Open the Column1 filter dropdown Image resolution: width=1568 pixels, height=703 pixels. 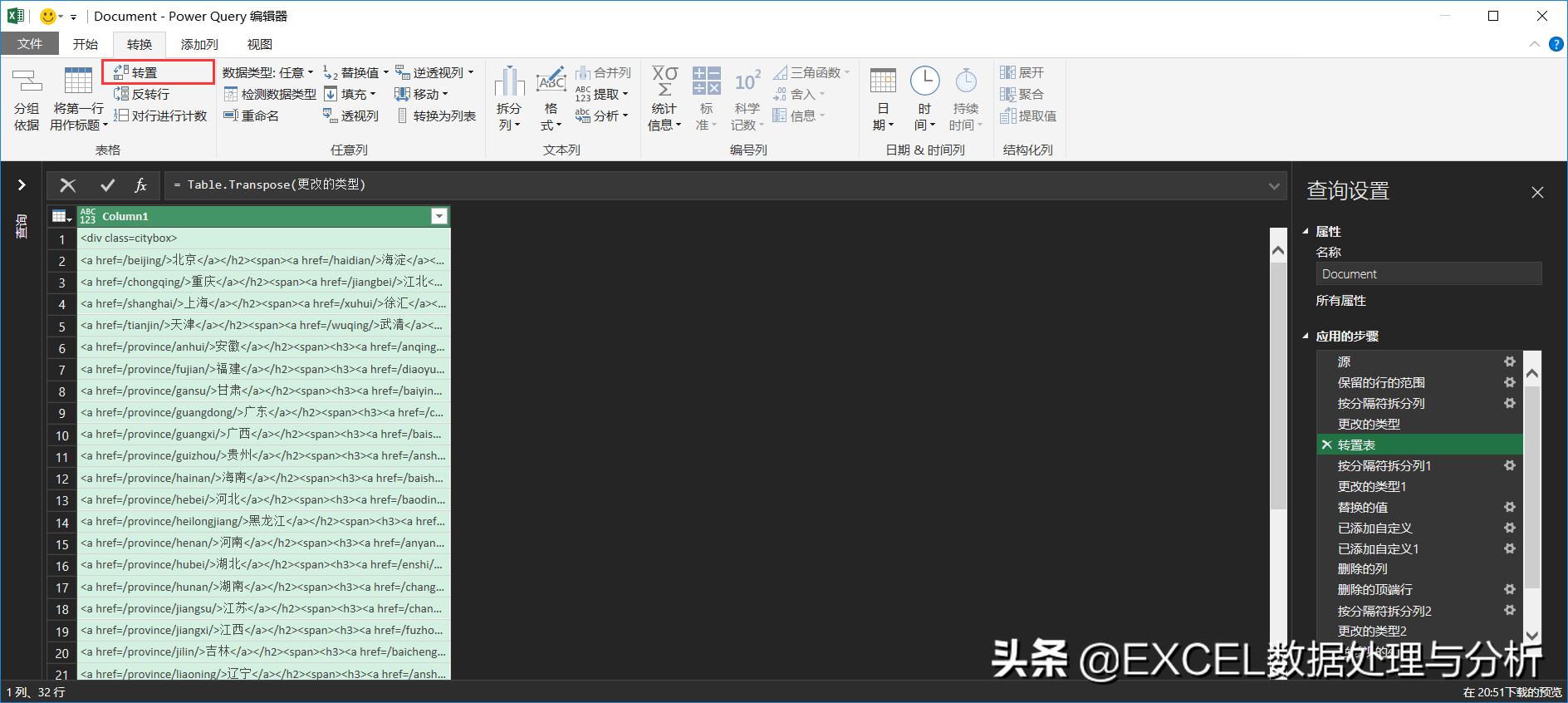click(439, 216)
